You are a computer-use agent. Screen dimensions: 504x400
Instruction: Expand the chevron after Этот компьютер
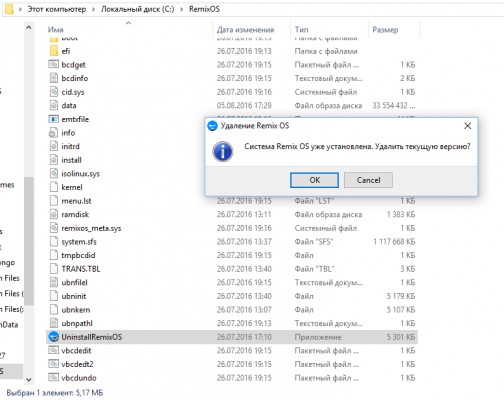(x=93, y=9)
